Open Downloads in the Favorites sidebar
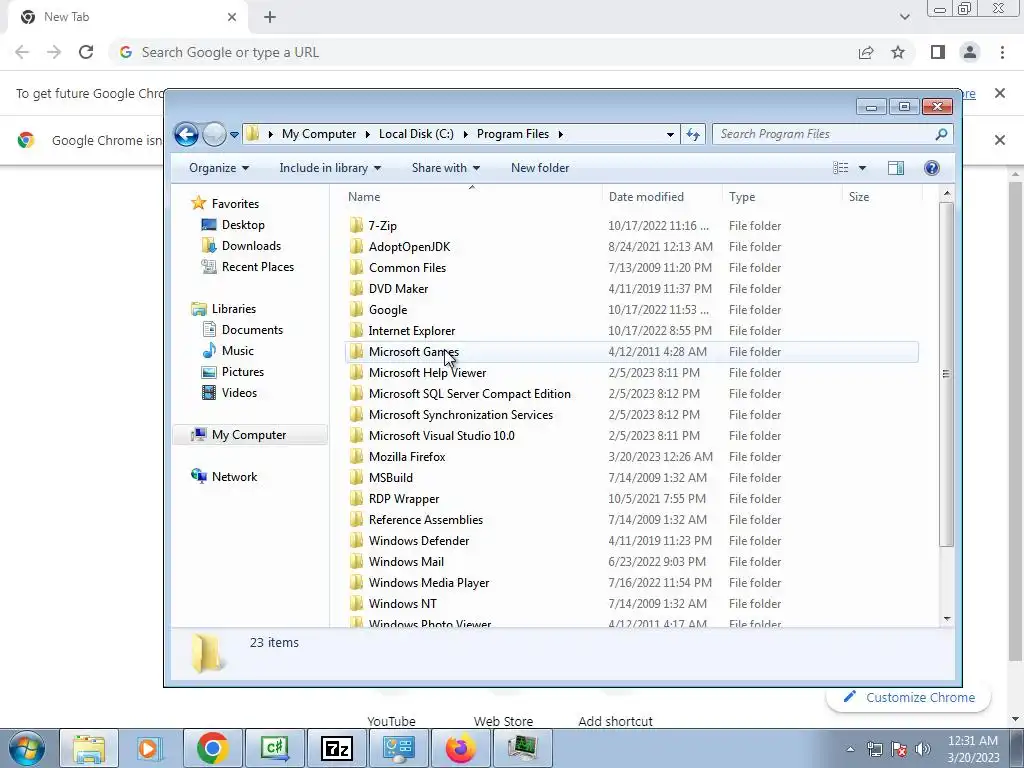The width and height of the screenshot is (1024, 768). click(x=251, y=246)
